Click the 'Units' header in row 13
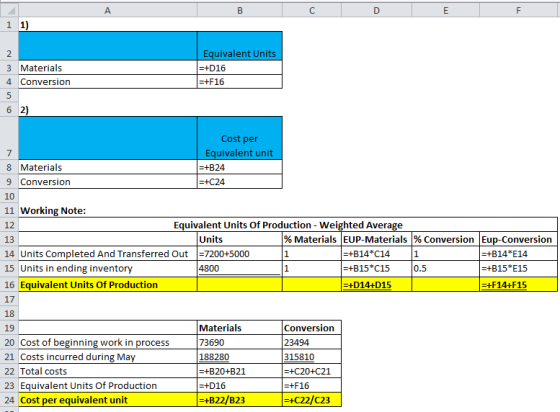 point(240,239)
